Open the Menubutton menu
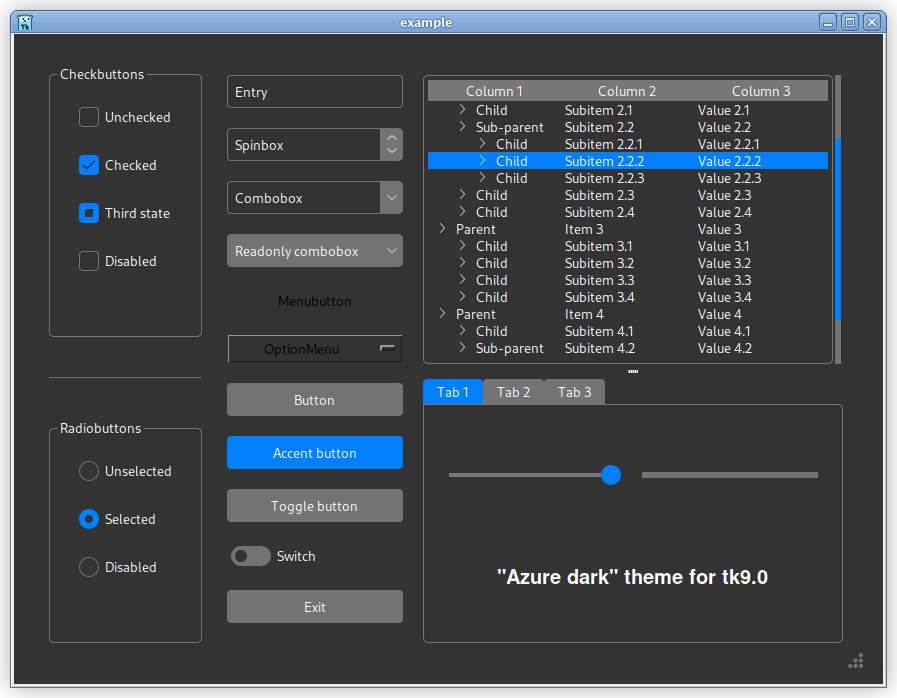This screenshot has height=698, width=897. coord(315,302)
